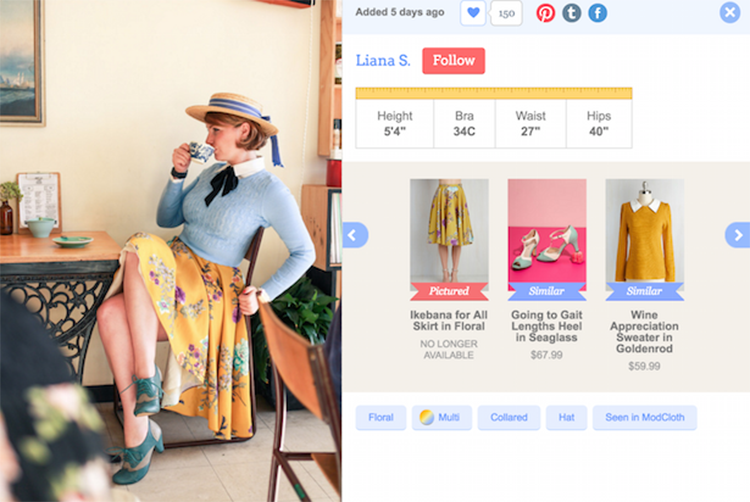Share the look on Pinterest

click(x=545, y=13)
